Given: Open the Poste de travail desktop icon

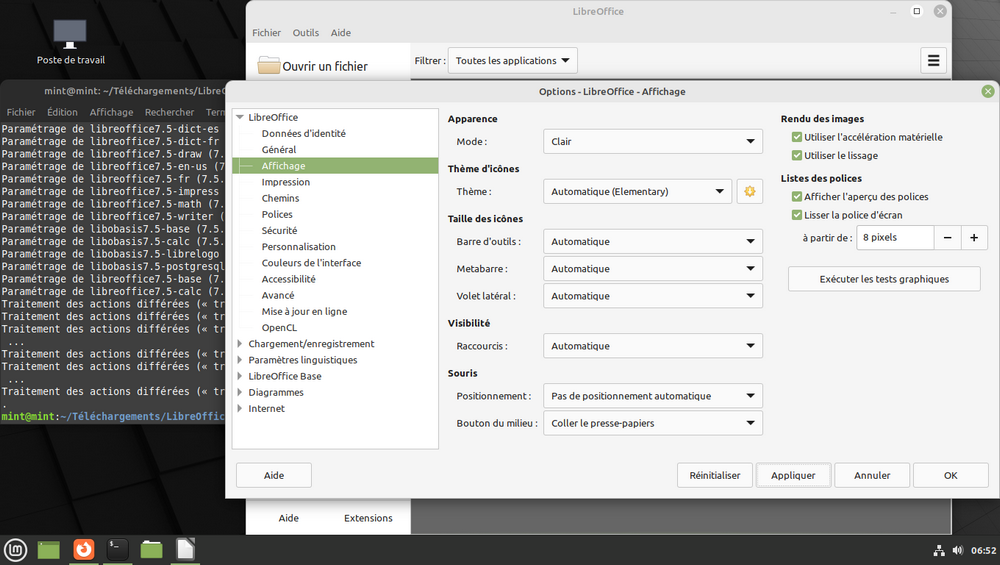Looking at the screenshot, I should click(70, 40).
